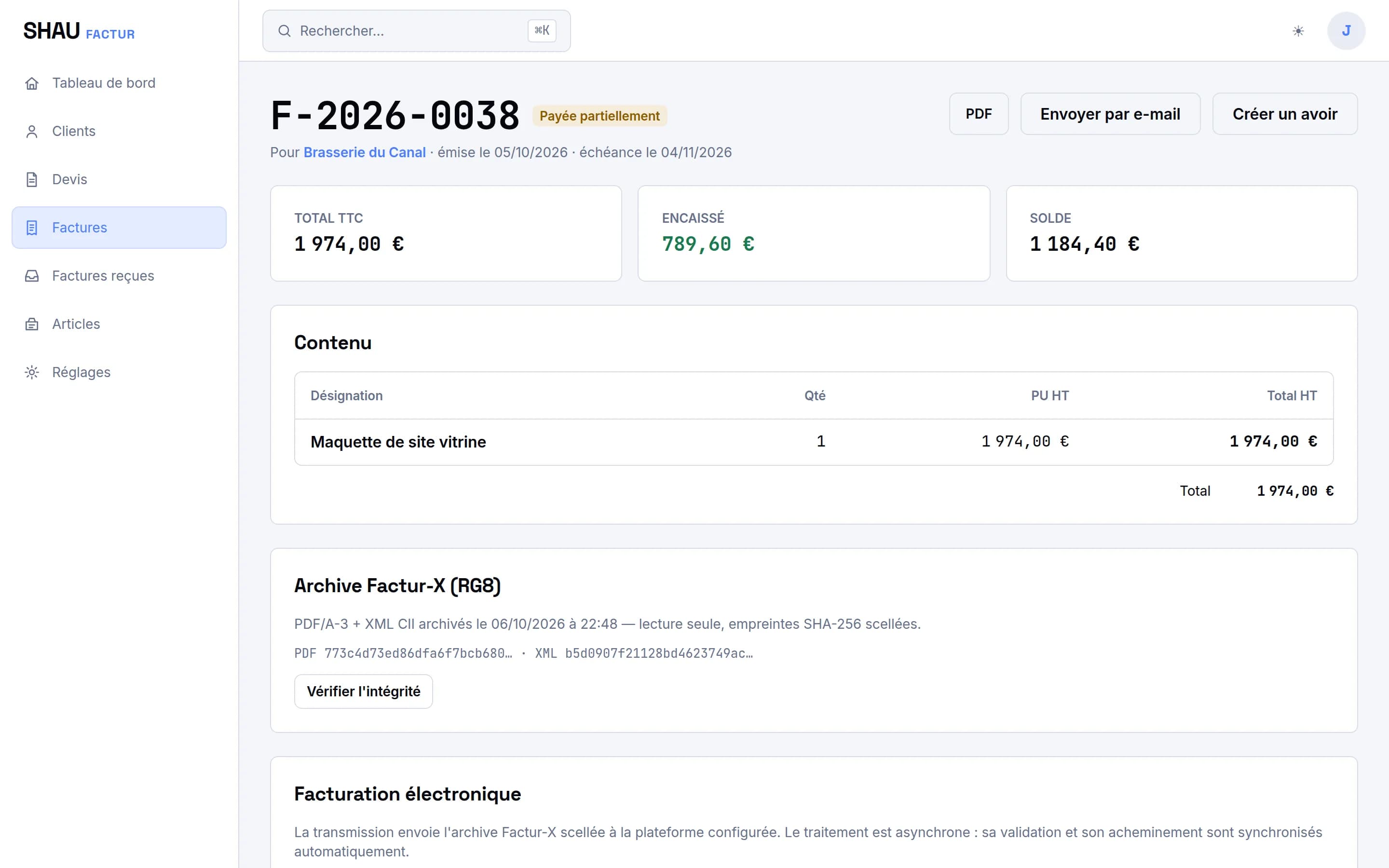
Task: Click the Articles briefcase icon
Action: [31, 325]
